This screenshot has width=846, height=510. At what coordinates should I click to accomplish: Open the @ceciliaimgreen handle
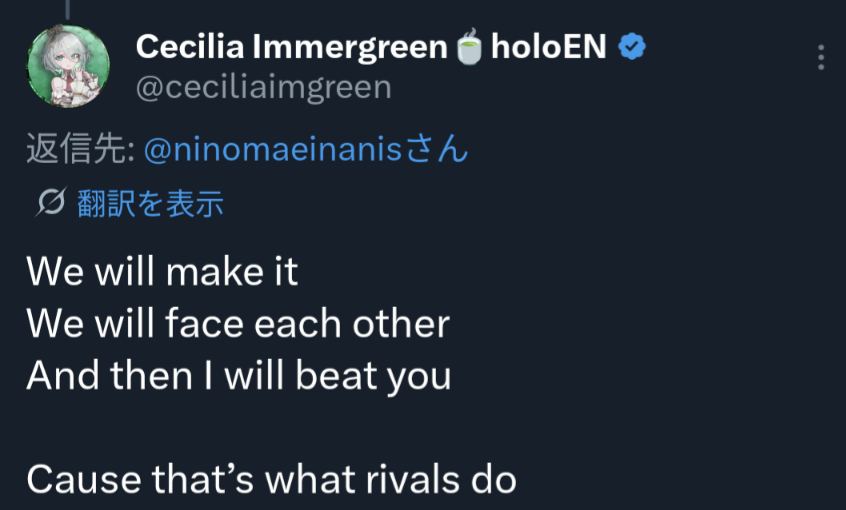click(x=263, y=87)
